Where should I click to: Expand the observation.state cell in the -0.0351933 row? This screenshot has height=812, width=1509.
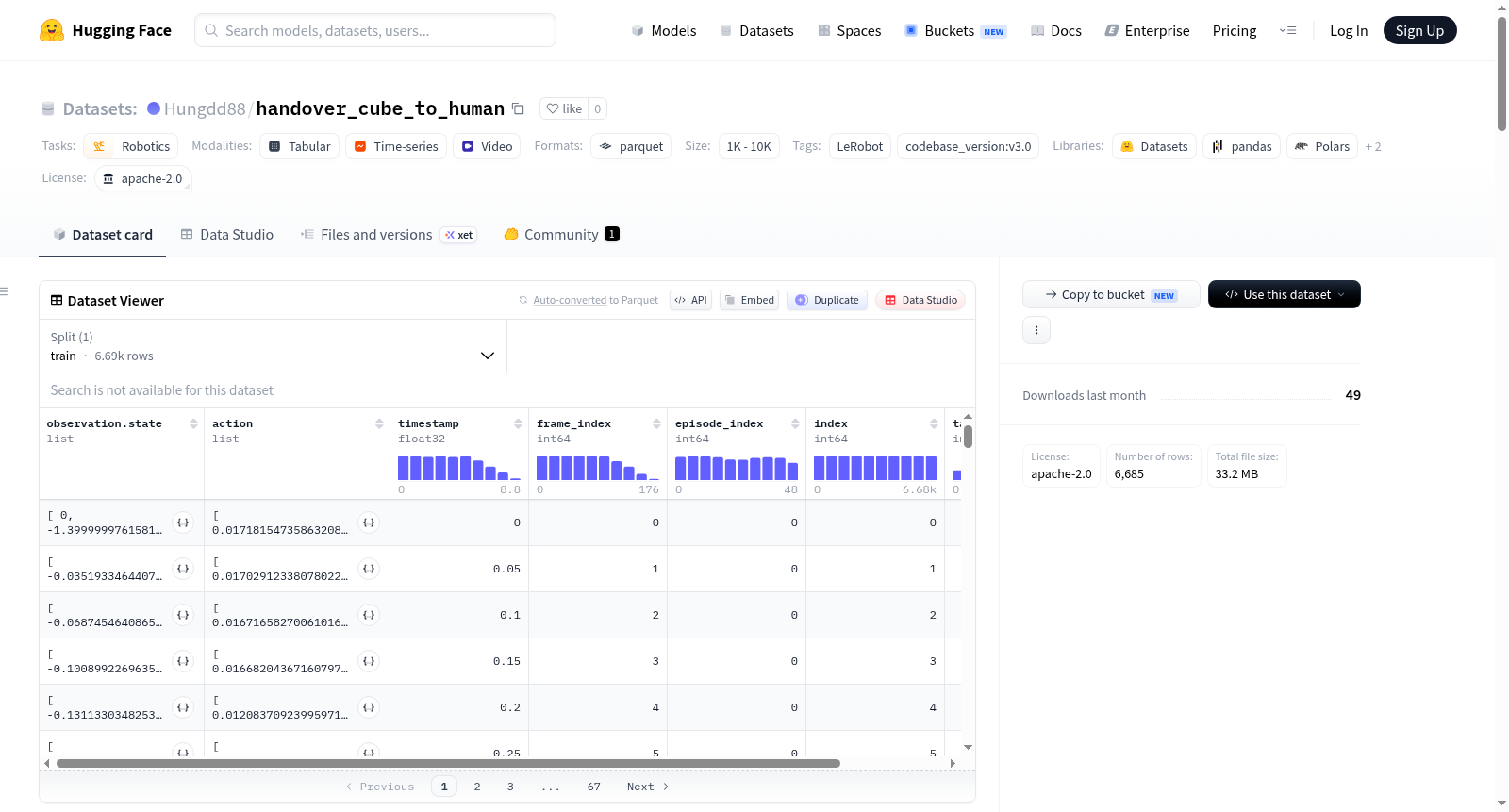[x=183, y=569]
